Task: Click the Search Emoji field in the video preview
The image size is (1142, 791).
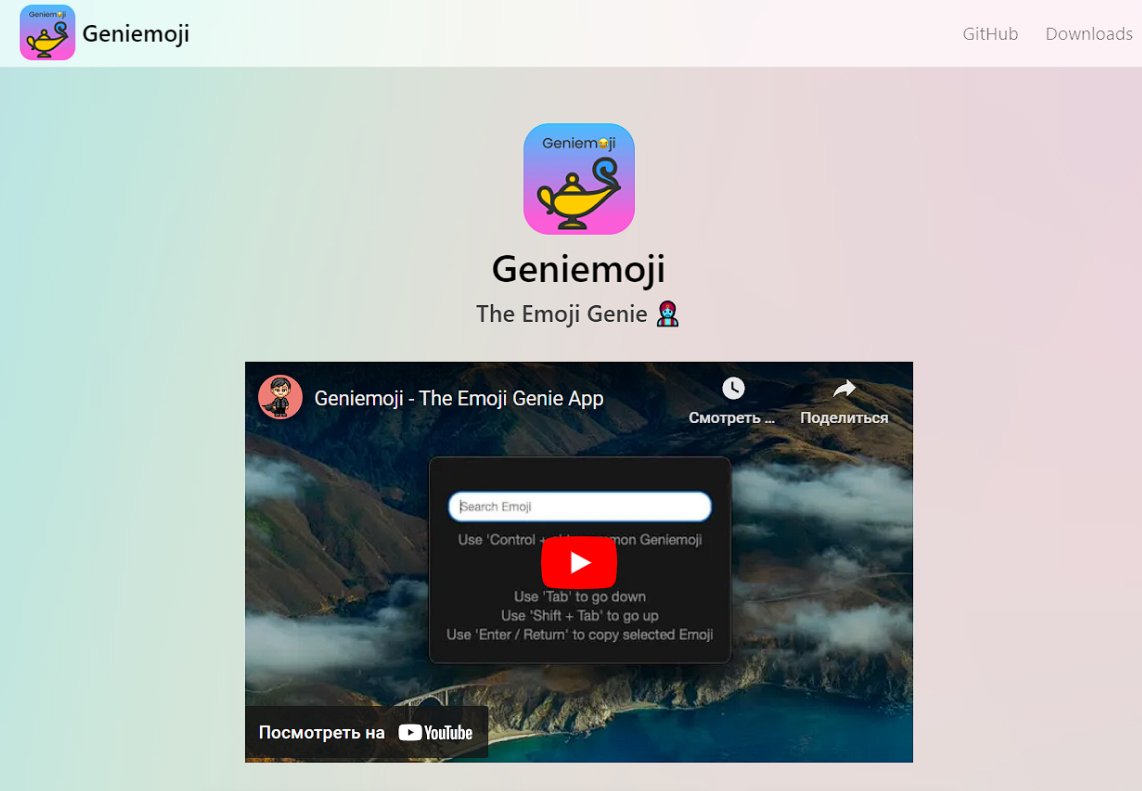Action: pyautogui.click(x=580, y=507)
